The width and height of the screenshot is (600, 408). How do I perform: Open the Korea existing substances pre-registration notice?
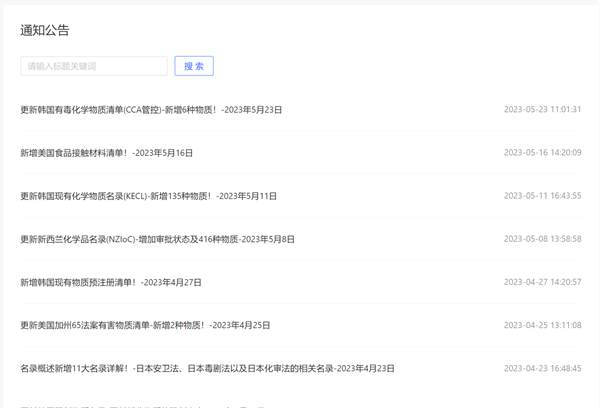(111, 282)
